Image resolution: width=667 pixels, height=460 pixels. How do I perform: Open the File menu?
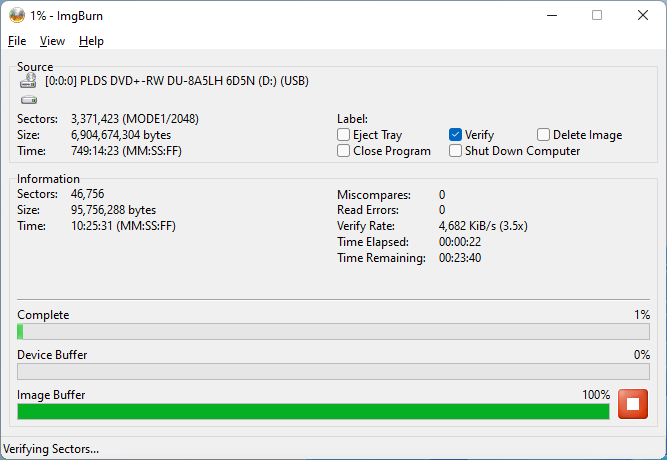click(x=17, y=41)
